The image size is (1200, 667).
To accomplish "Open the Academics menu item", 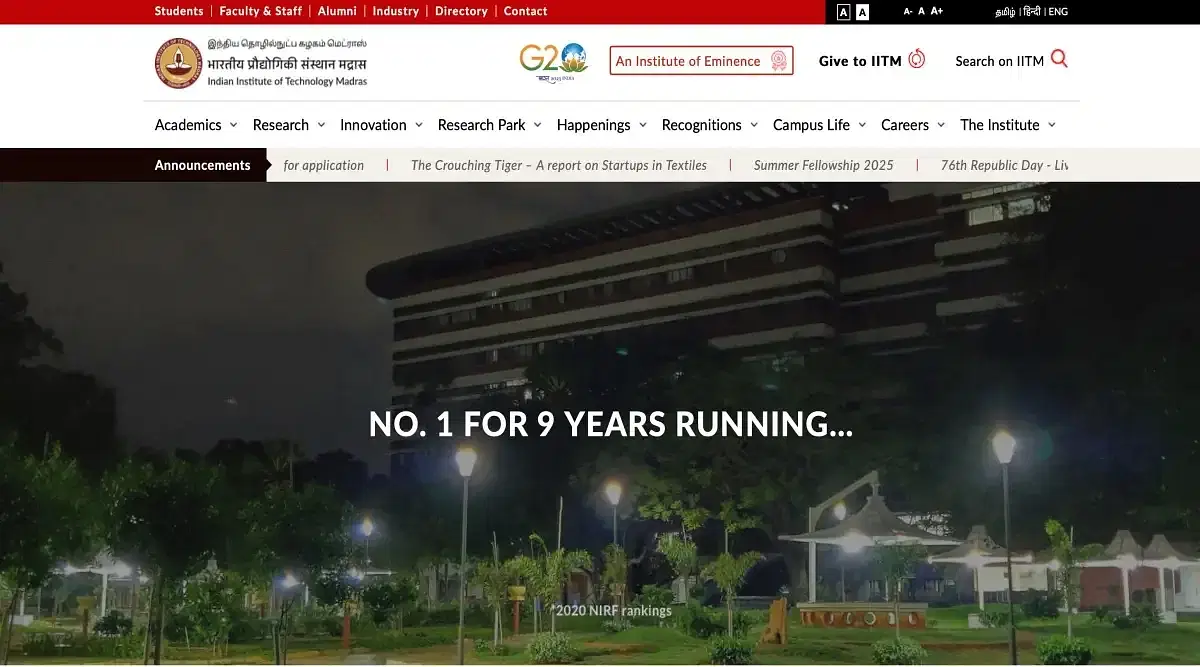I will [x=188, y=125].
